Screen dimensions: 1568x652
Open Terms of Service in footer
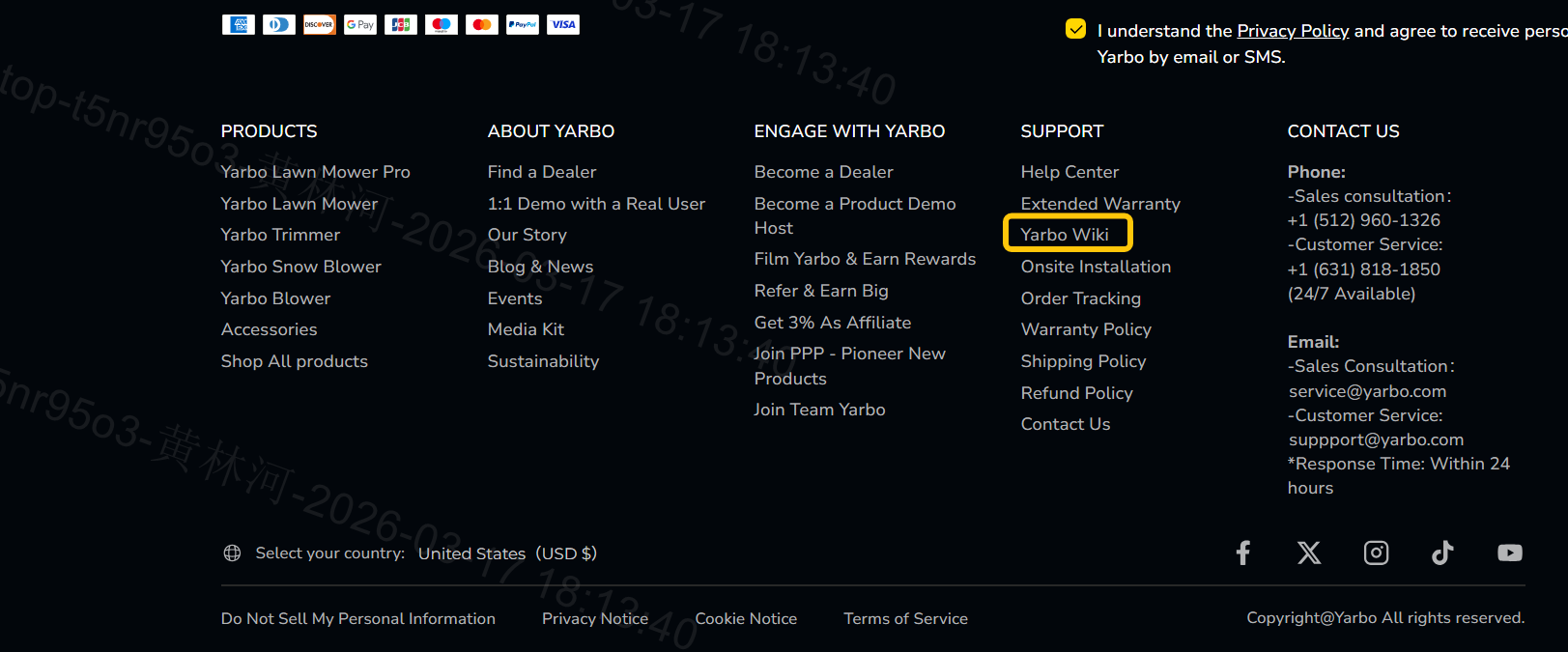tap(905, 618)
